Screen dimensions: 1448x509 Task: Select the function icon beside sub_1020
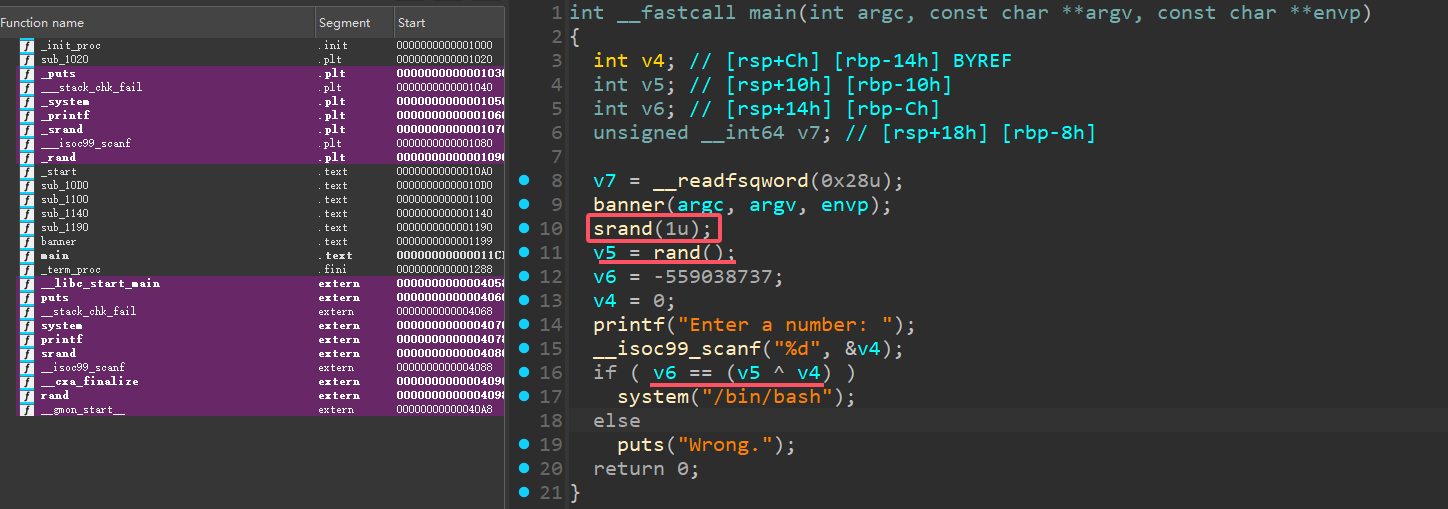[27, 60]
